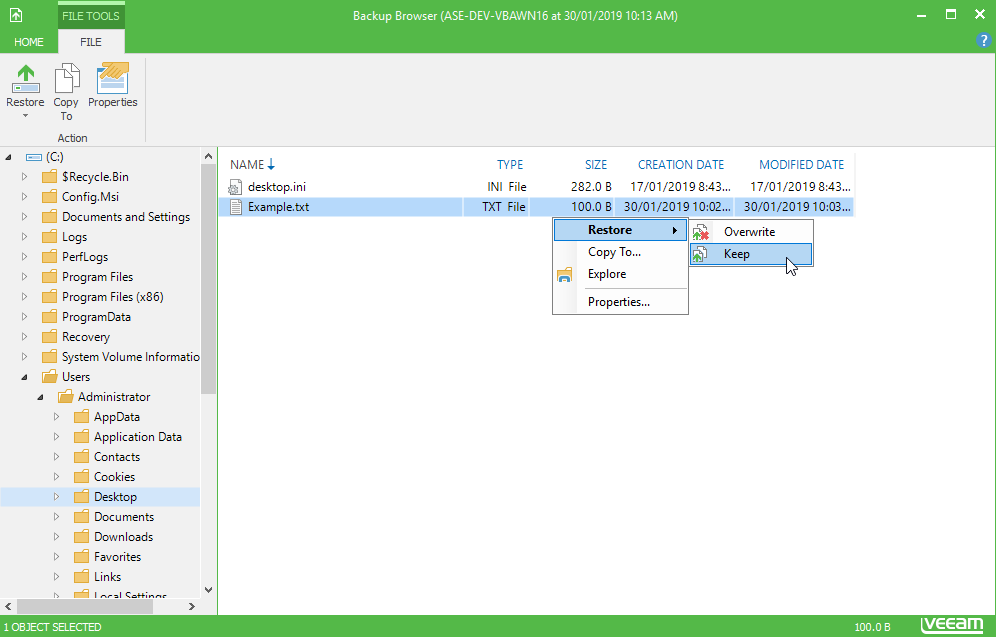Click the tree panel vertical scrollbar down arrow
Viewport: 996px width, 637px height.
click(208, 590)
